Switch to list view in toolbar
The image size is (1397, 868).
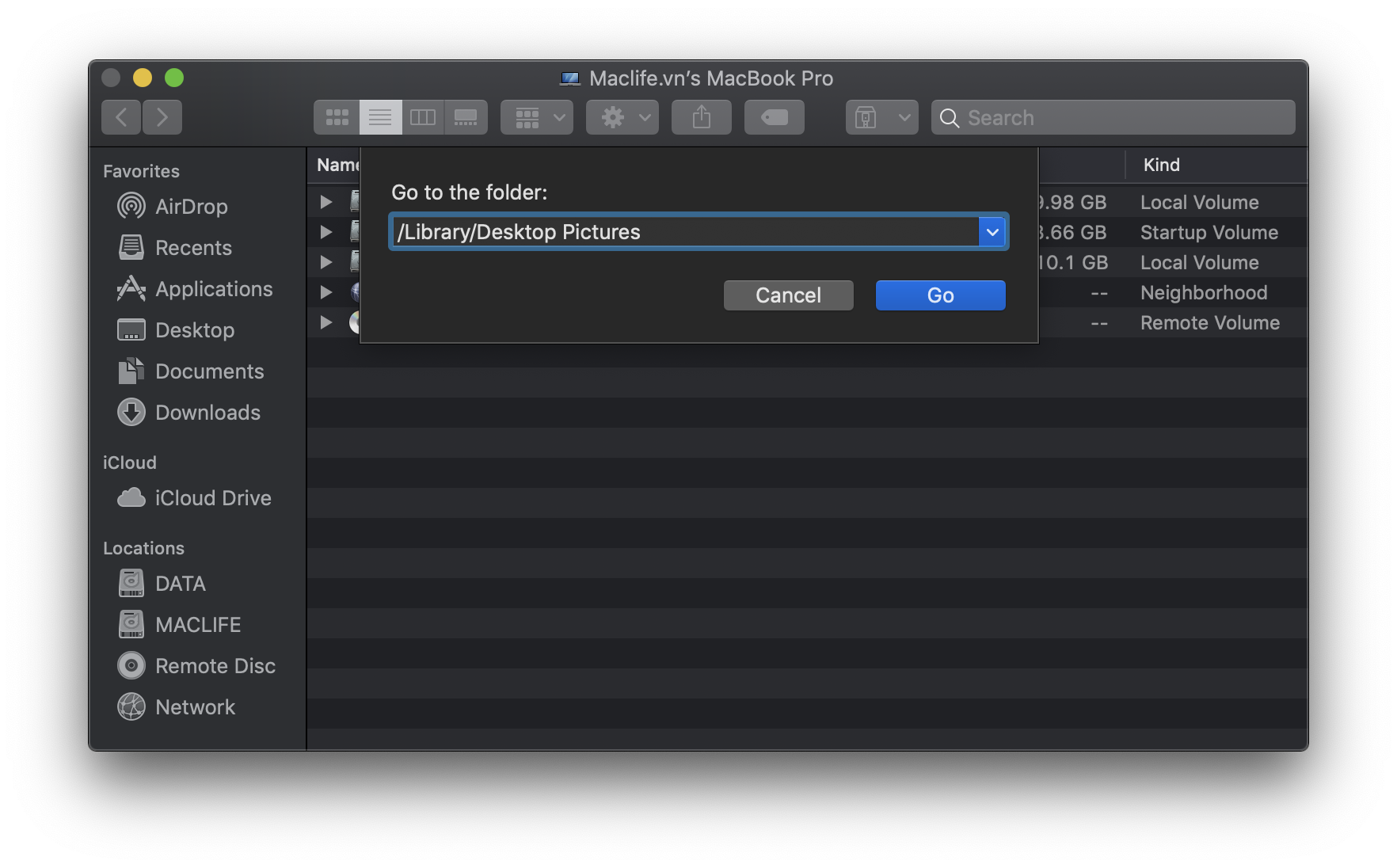pos(380,117)
